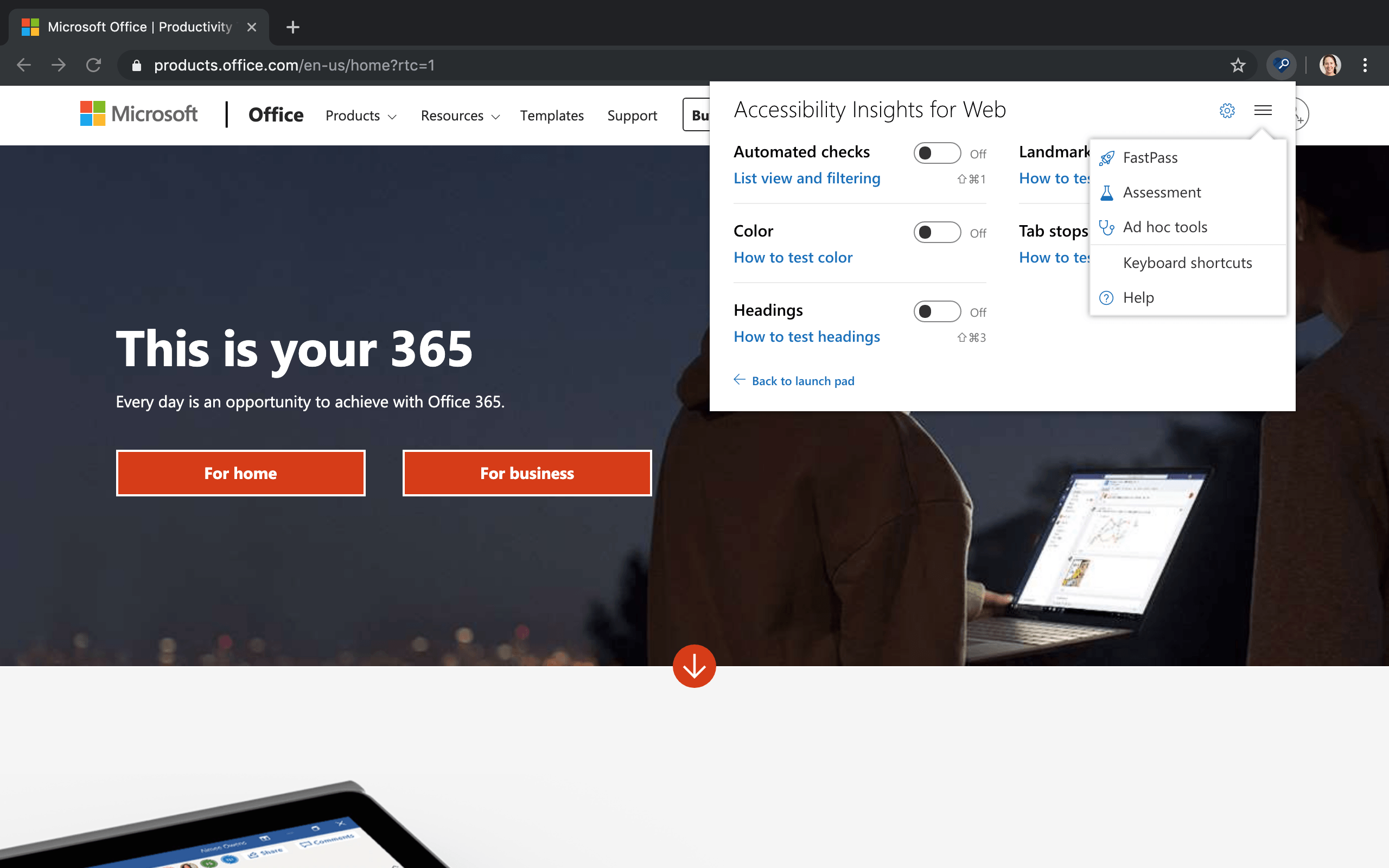The image size is (1389, 868).
Task: Toggle the Automated checks switch
Action: coord(935,152)
